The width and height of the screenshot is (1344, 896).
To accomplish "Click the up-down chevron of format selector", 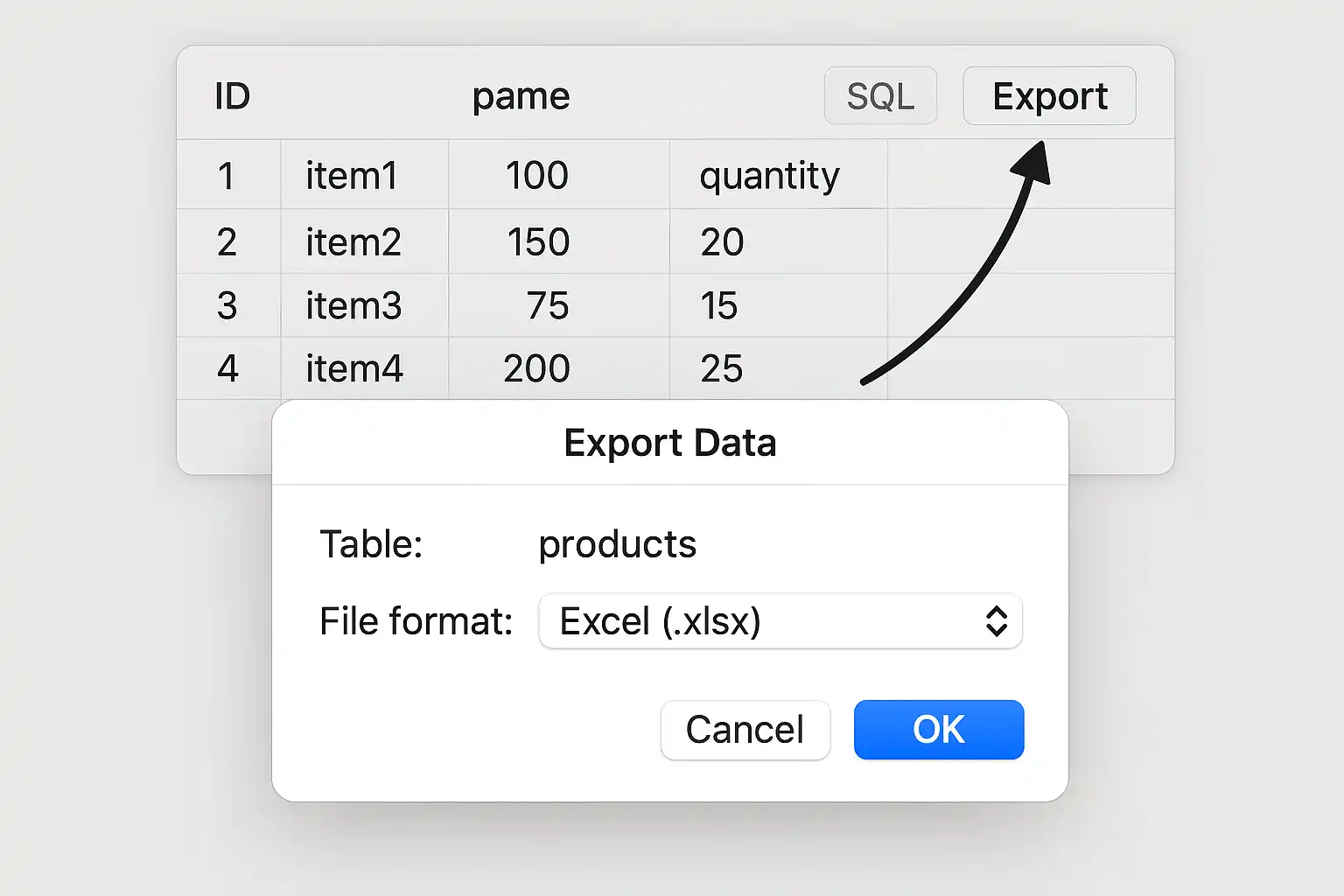I will 997,621.
